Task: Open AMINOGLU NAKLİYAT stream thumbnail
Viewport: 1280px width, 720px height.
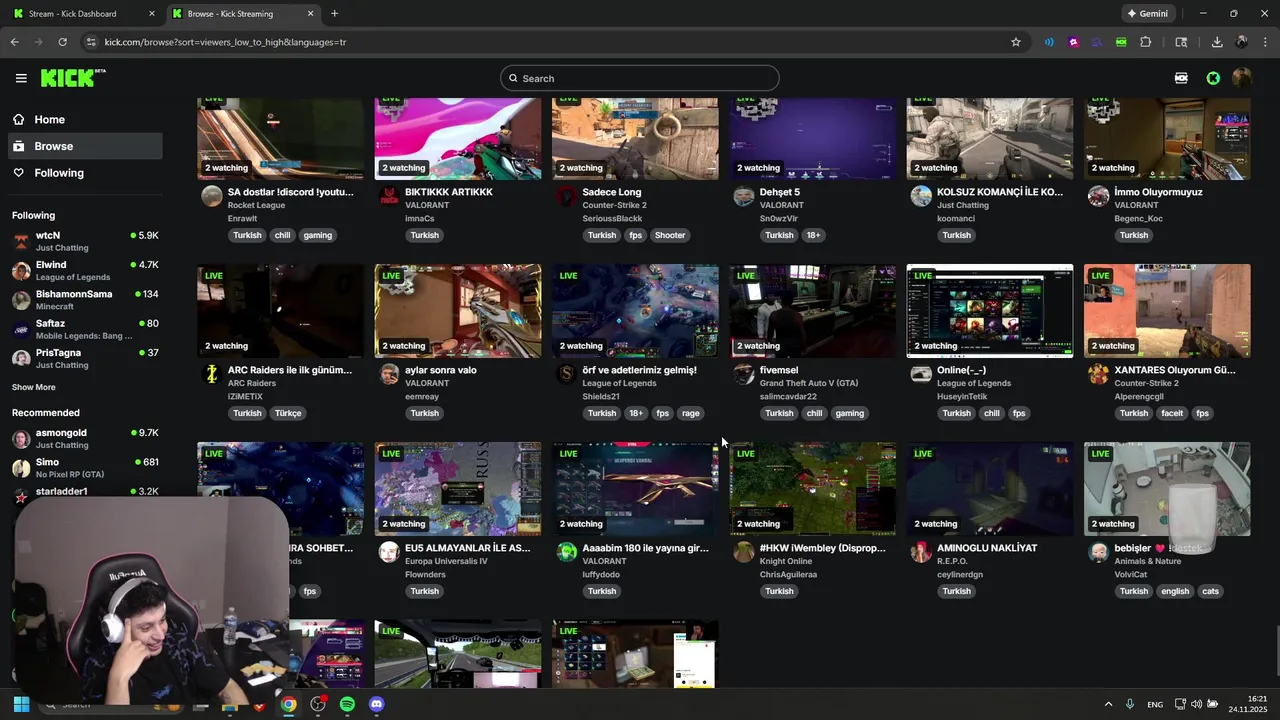Action: (990, 489)
